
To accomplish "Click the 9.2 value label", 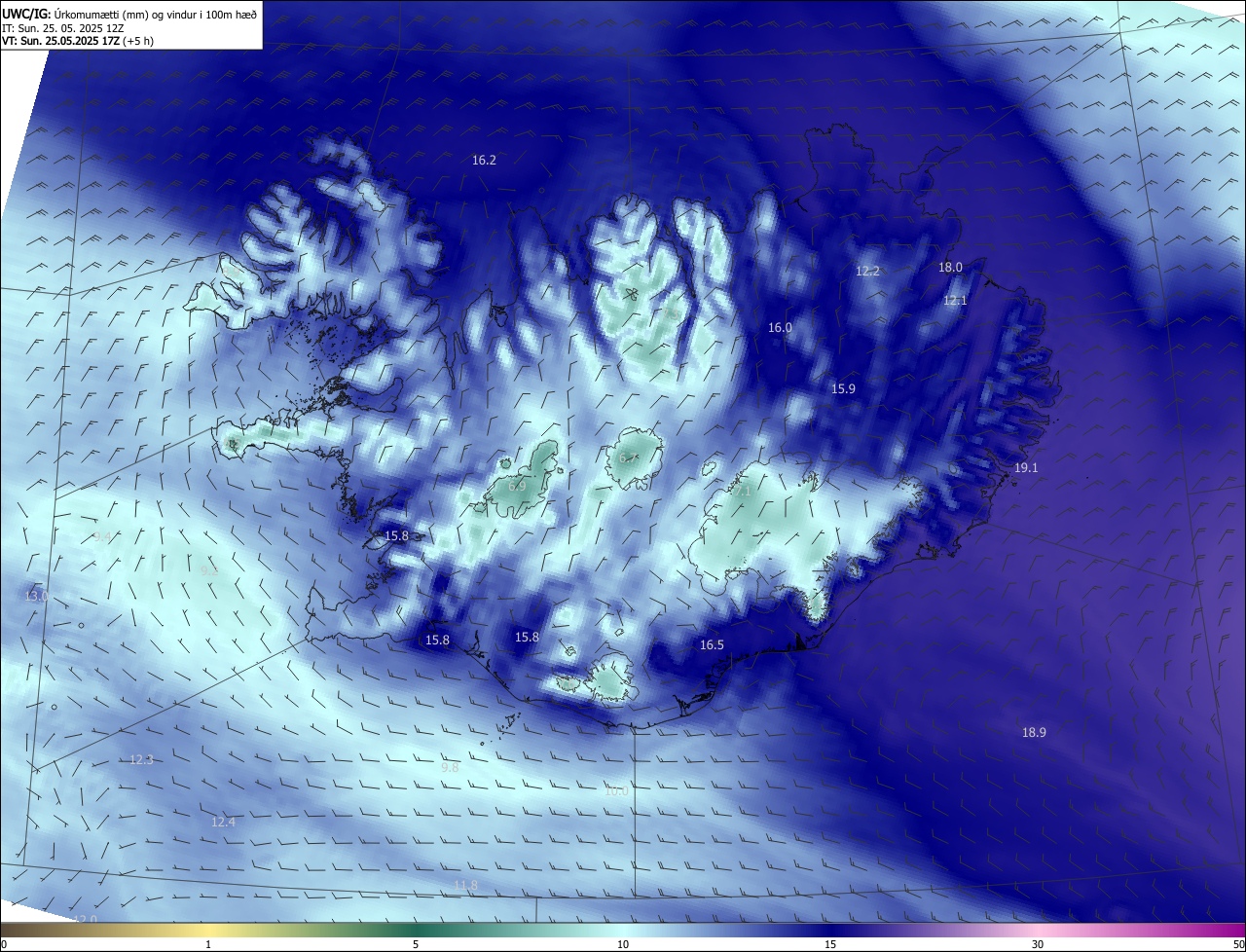I will [208, 571].
